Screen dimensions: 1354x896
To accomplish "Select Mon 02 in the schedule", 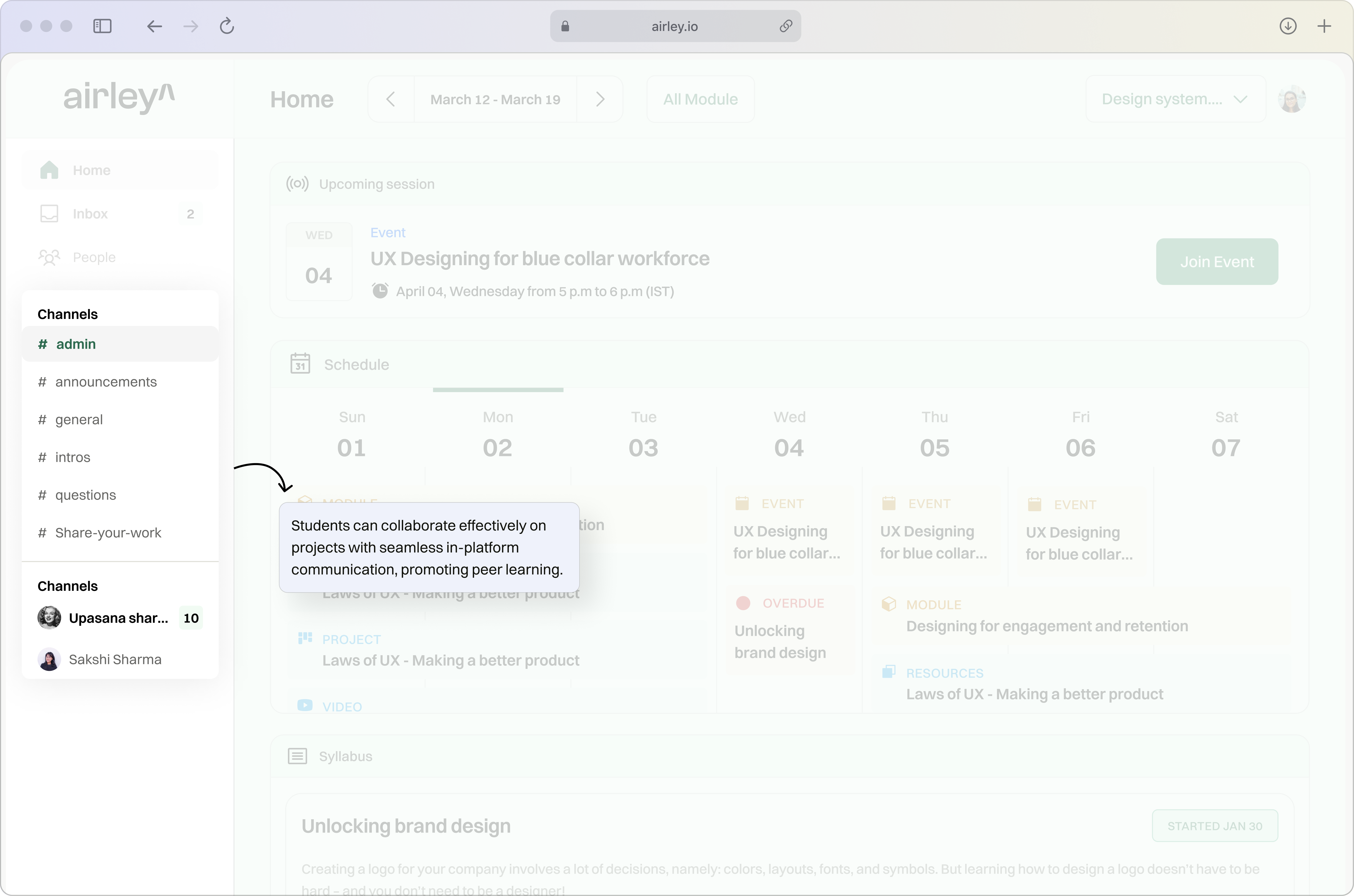I will [498, 434].
